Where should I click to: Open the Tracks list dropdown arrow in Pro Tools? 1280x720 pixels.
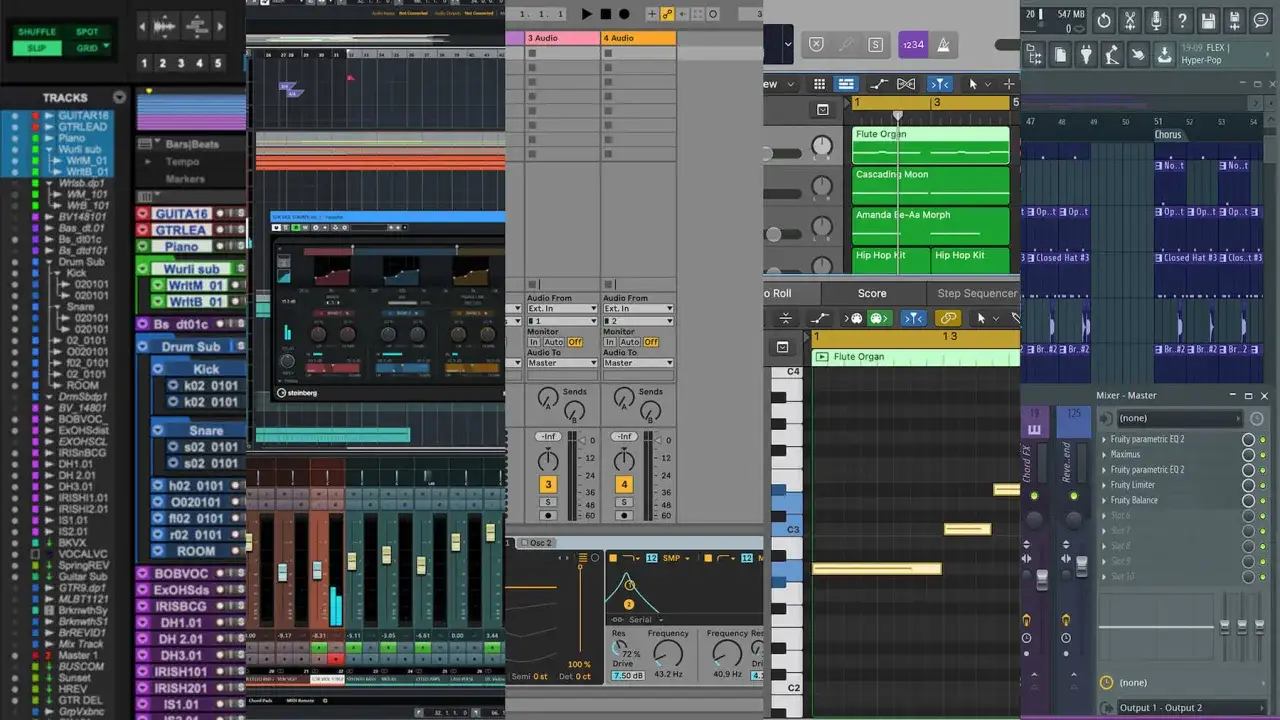coord(120,97)
